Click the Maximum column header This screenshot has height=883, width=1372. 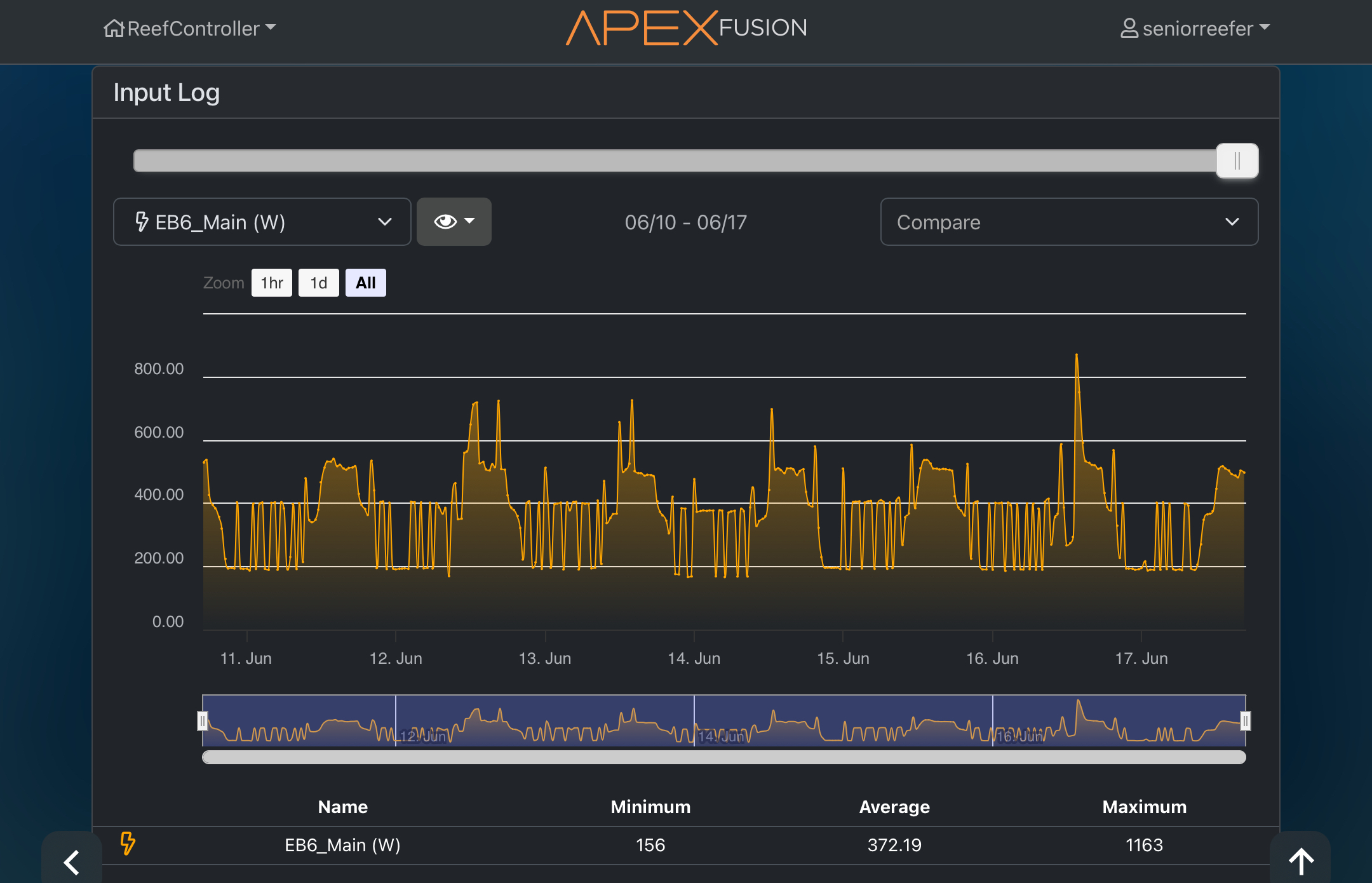1144,807
